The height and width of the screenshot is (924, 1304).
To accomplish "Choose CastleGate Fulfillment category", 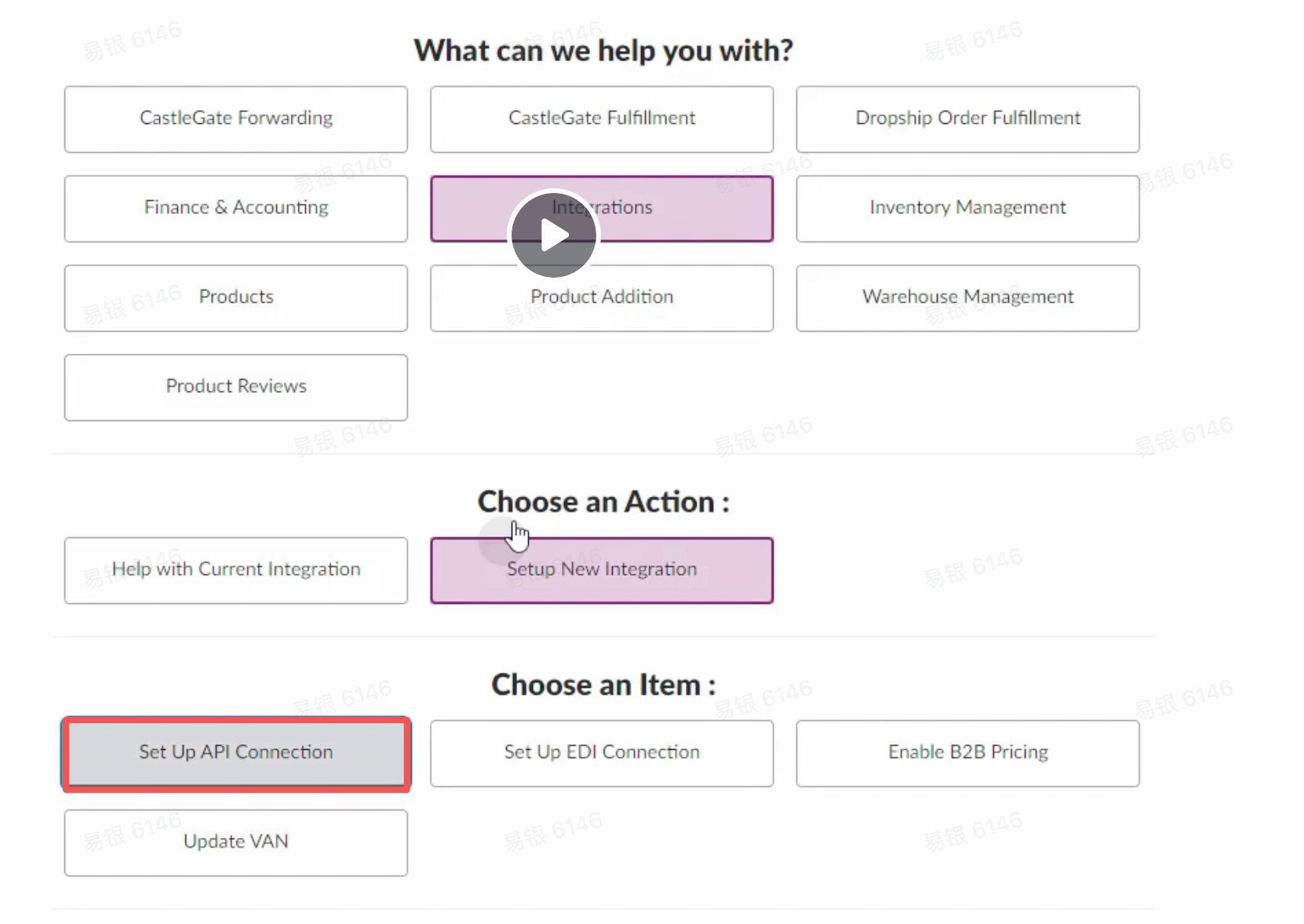I will (x=601, y=119).
